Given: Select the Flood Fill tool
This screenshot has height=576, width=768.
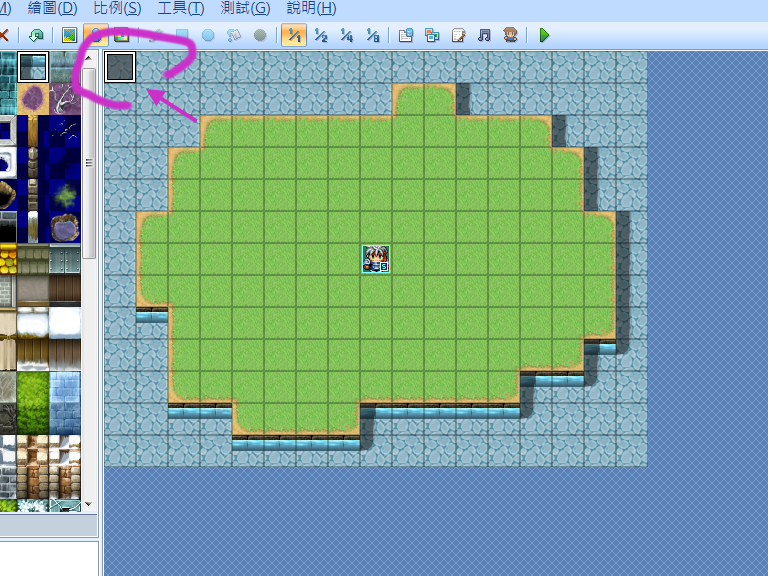Looking at the screenshot, I should click(234, 35).
